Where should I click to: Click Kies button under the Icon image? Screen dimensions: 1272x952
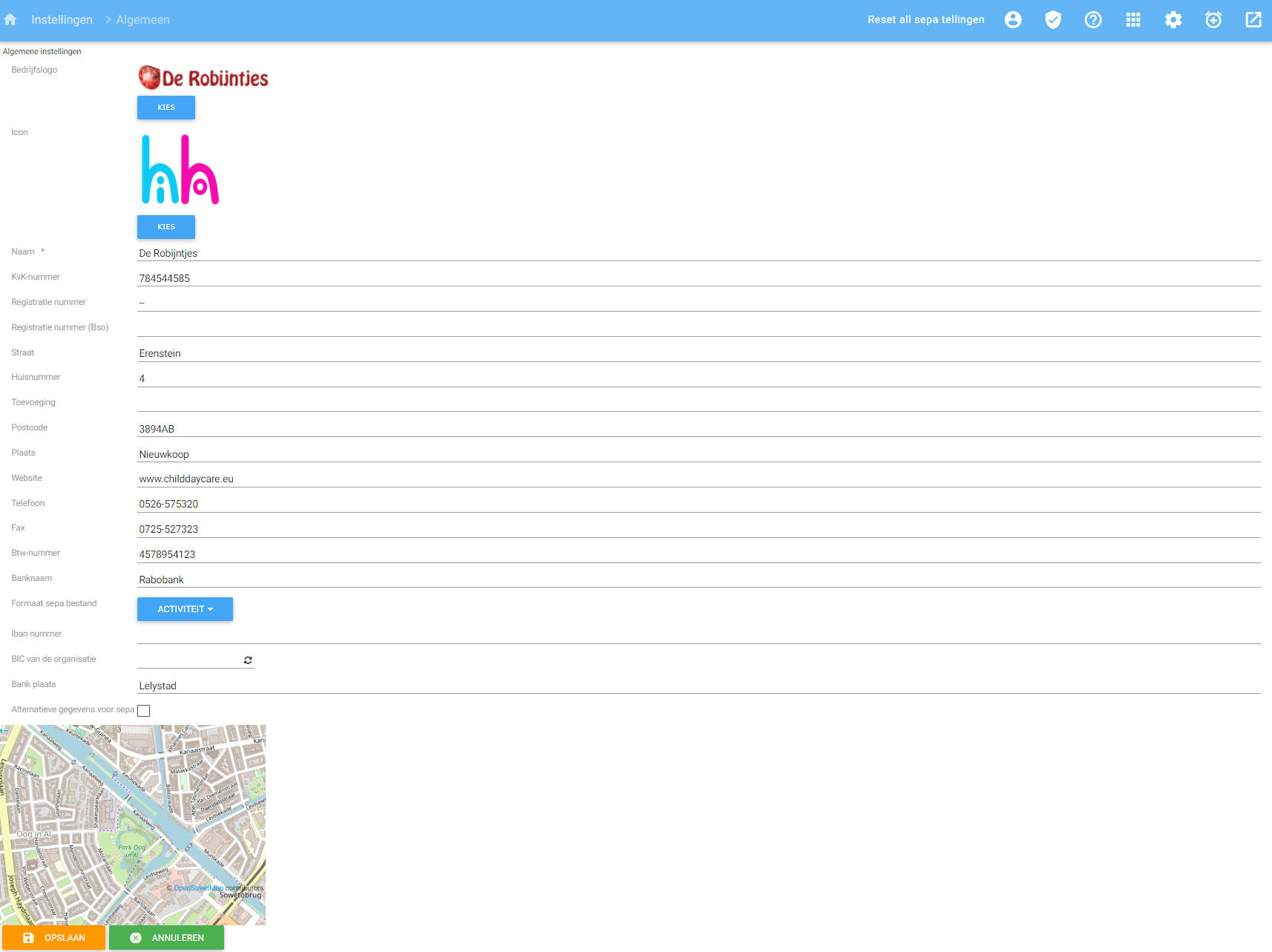(x=166, y=227)
